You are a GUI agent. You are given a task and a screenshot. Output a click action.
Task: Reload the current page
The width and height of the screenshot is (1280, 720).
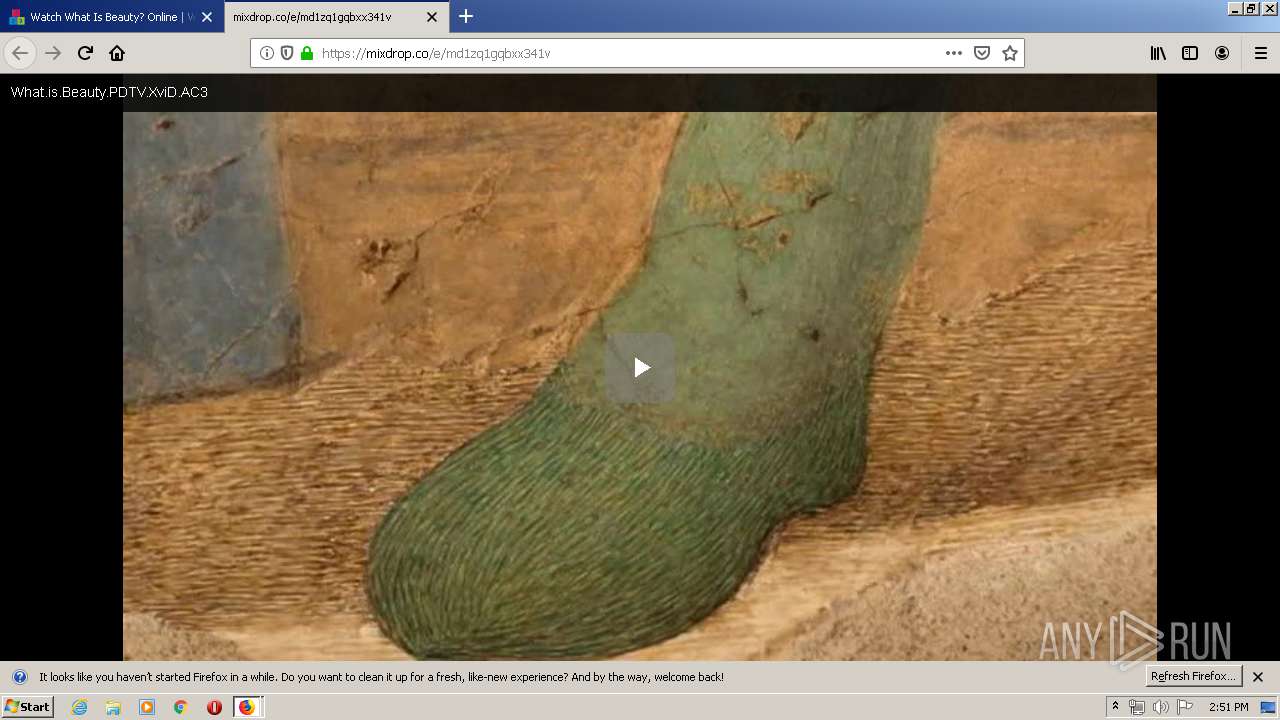point(85,53)
